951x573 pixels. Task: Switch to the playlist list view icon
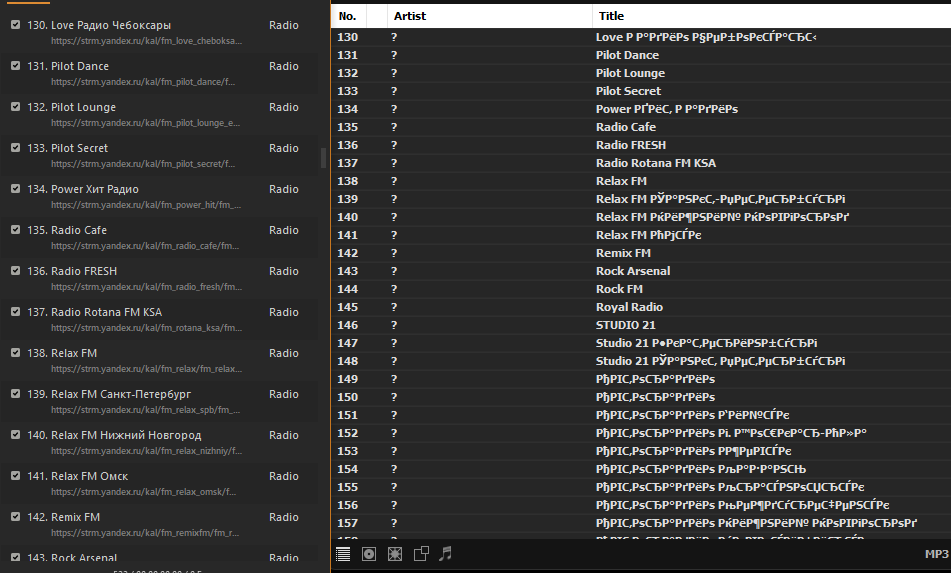tap(343, 554)
